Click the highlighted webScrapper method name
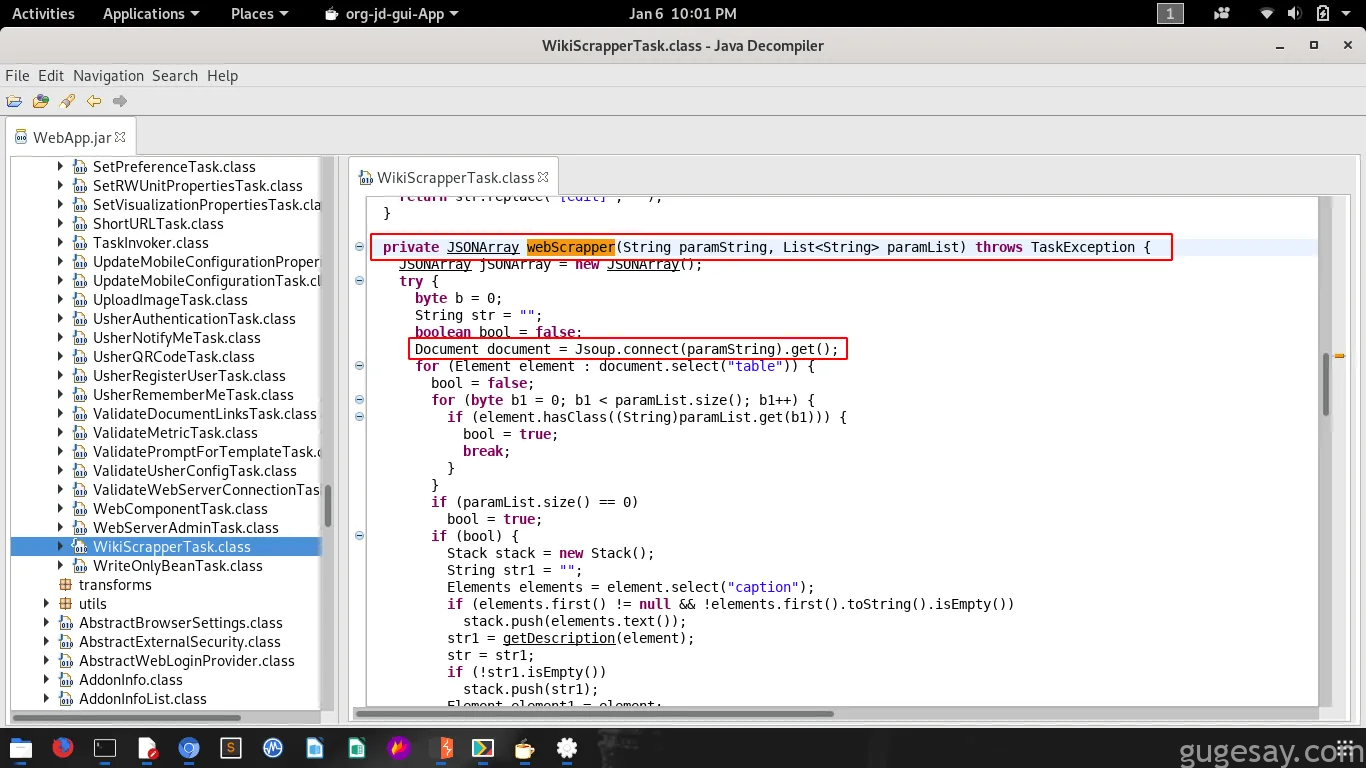 click(x=571, y=247)
